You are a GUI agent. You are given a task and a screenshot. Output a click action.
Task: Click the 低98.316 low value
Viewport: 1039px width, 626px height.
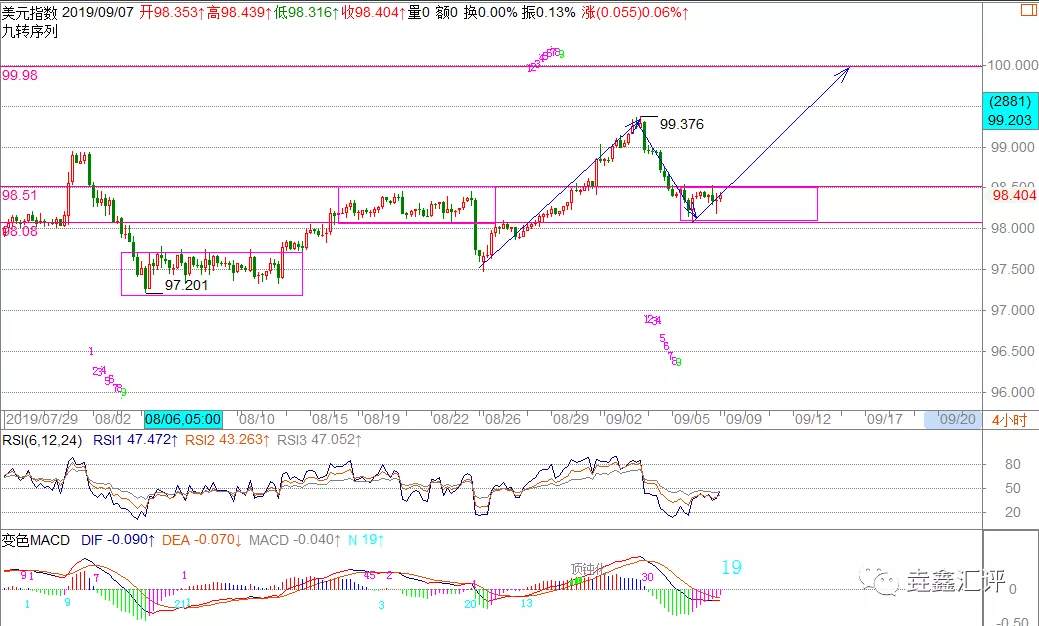[x=307, y=12]
